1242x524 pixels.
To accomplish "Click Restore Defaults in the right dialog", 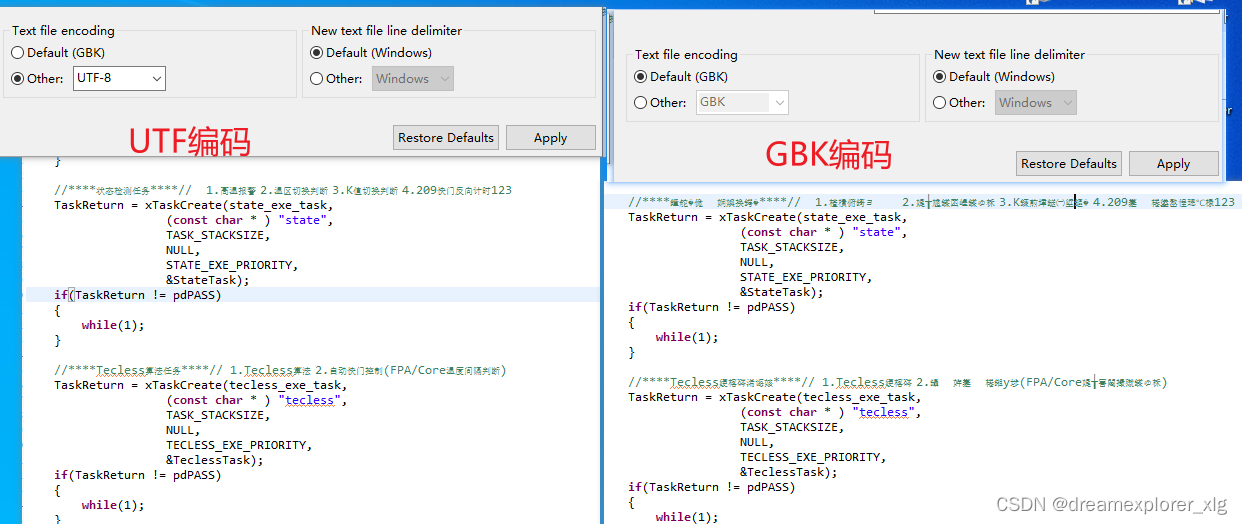I will click(x=1069, y=164).
